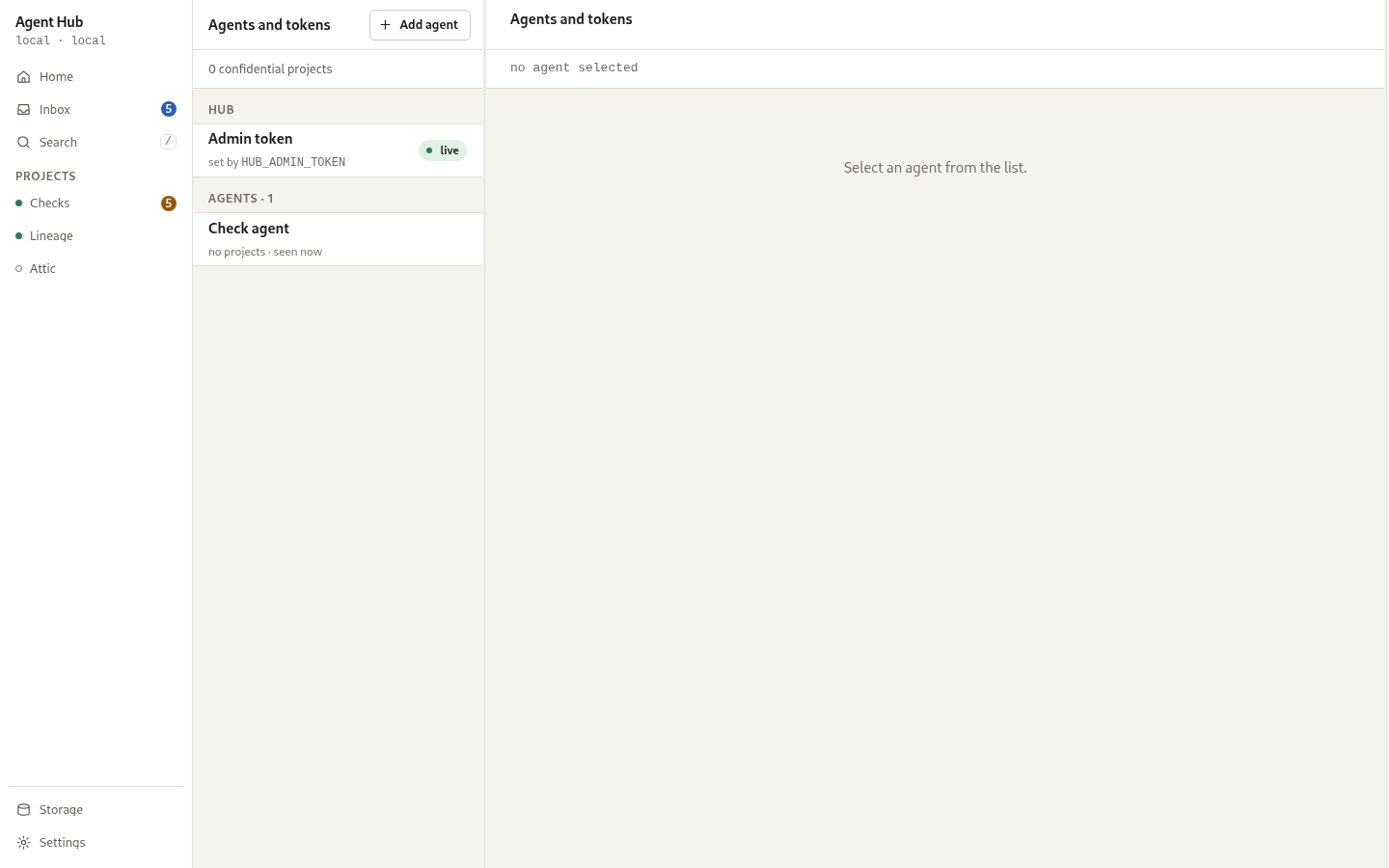Click the Home house icon
Screen dimensions: 1389x868
[23, 77]
